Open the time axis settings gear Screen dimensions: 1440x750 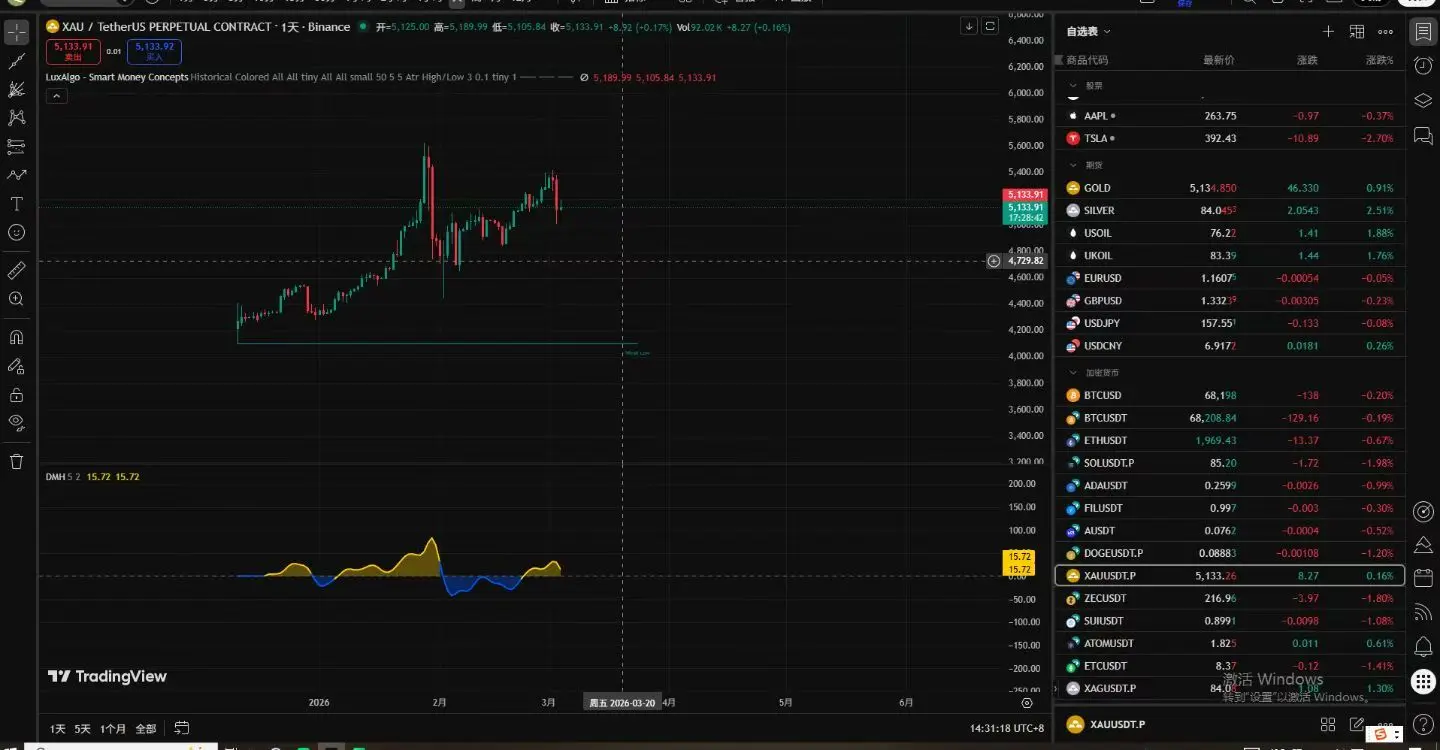1027,703
